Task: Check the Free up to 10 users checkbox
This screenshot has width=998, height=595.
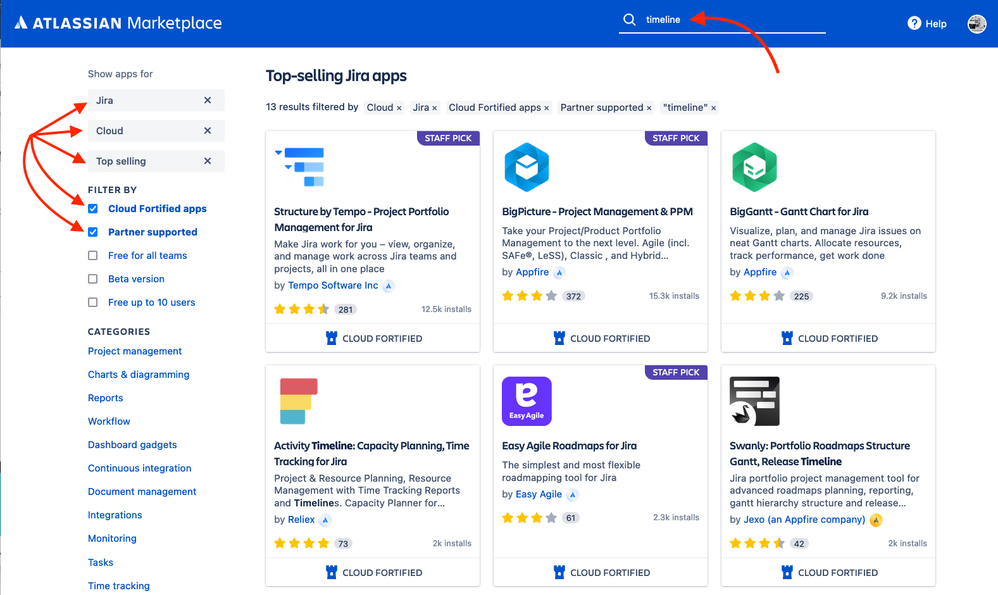Action: 93,302
